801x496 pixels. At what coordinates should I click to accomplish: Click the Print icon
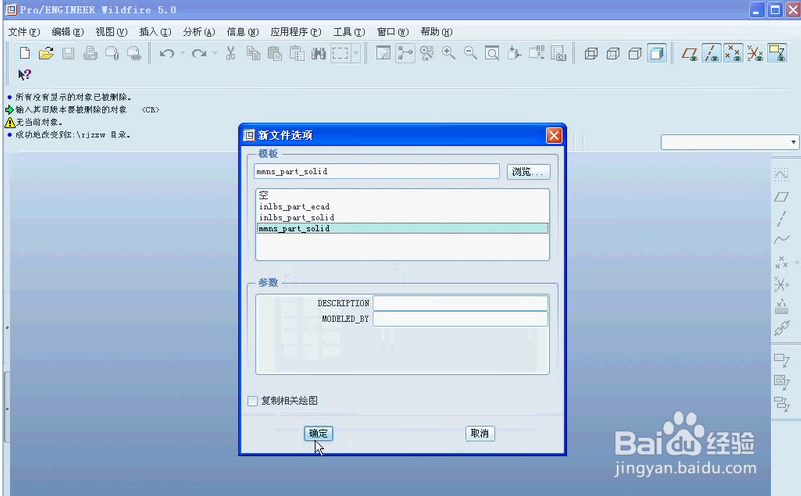90,53
